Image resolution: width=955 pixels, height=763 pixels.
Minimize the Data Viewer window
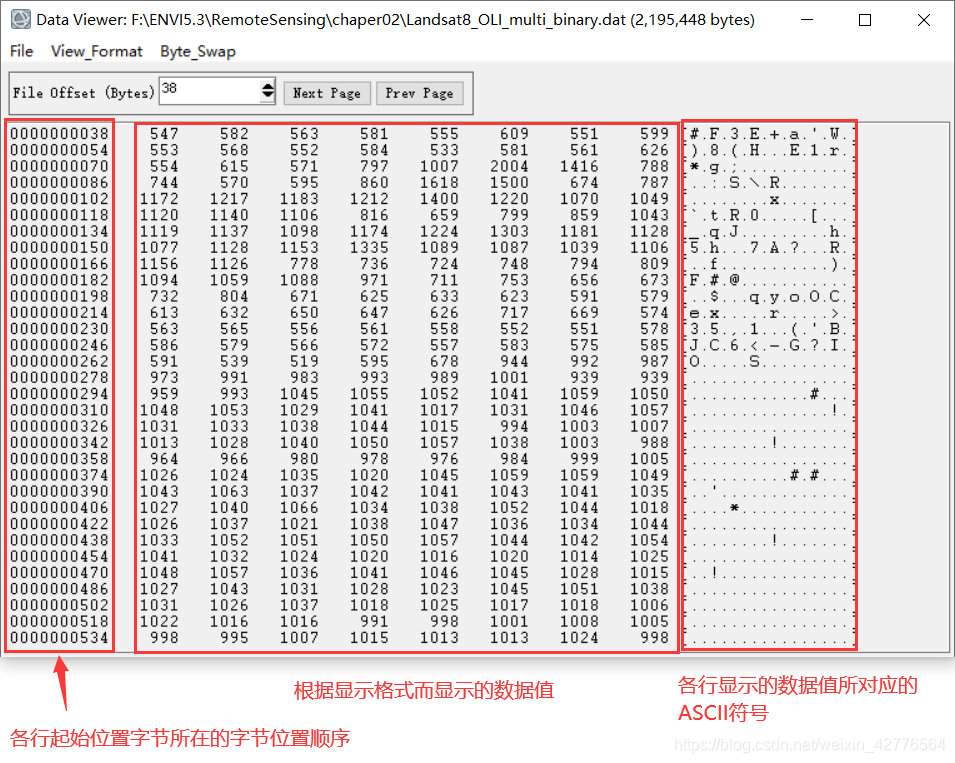pos(807,19)
